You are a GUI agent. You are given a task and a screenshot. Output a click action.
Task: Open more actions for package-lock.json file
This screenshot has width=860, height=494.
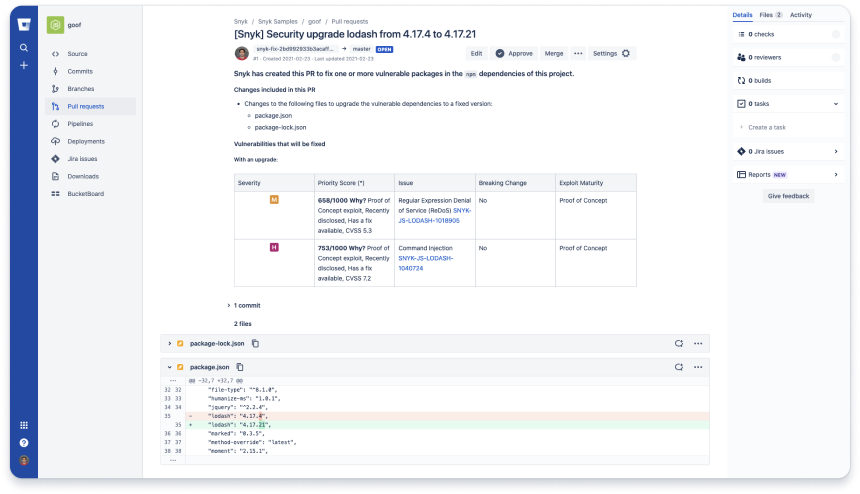click(x=698, y=343)
